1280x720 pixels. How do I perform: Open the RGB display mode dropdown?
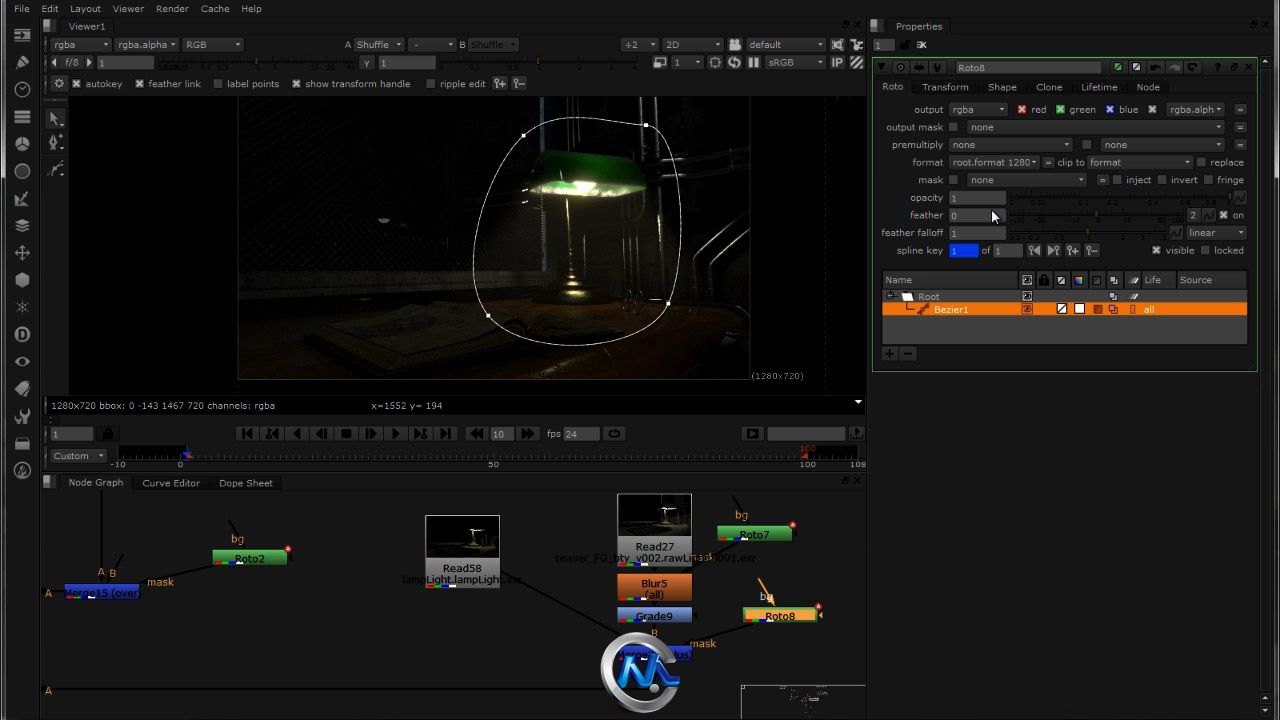[x=212, y=45]
